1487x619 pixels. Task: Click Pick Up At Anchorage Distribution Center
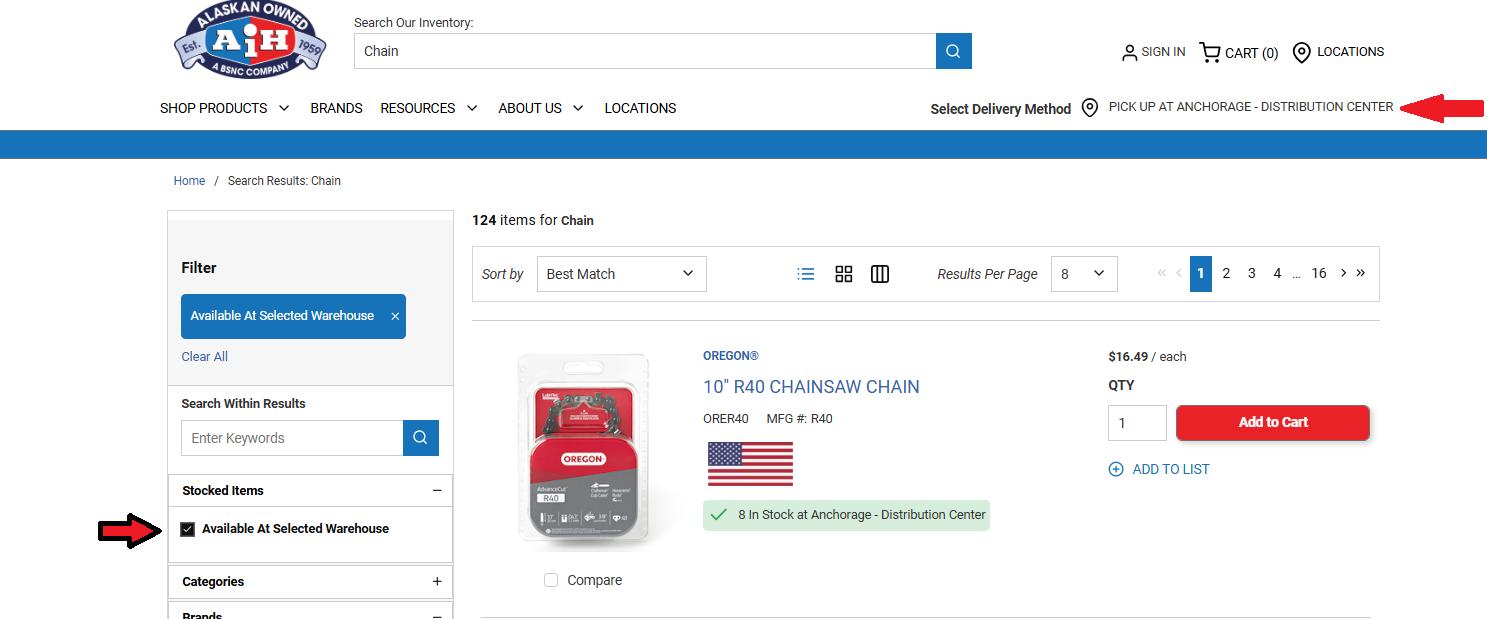coord(1251,107)
